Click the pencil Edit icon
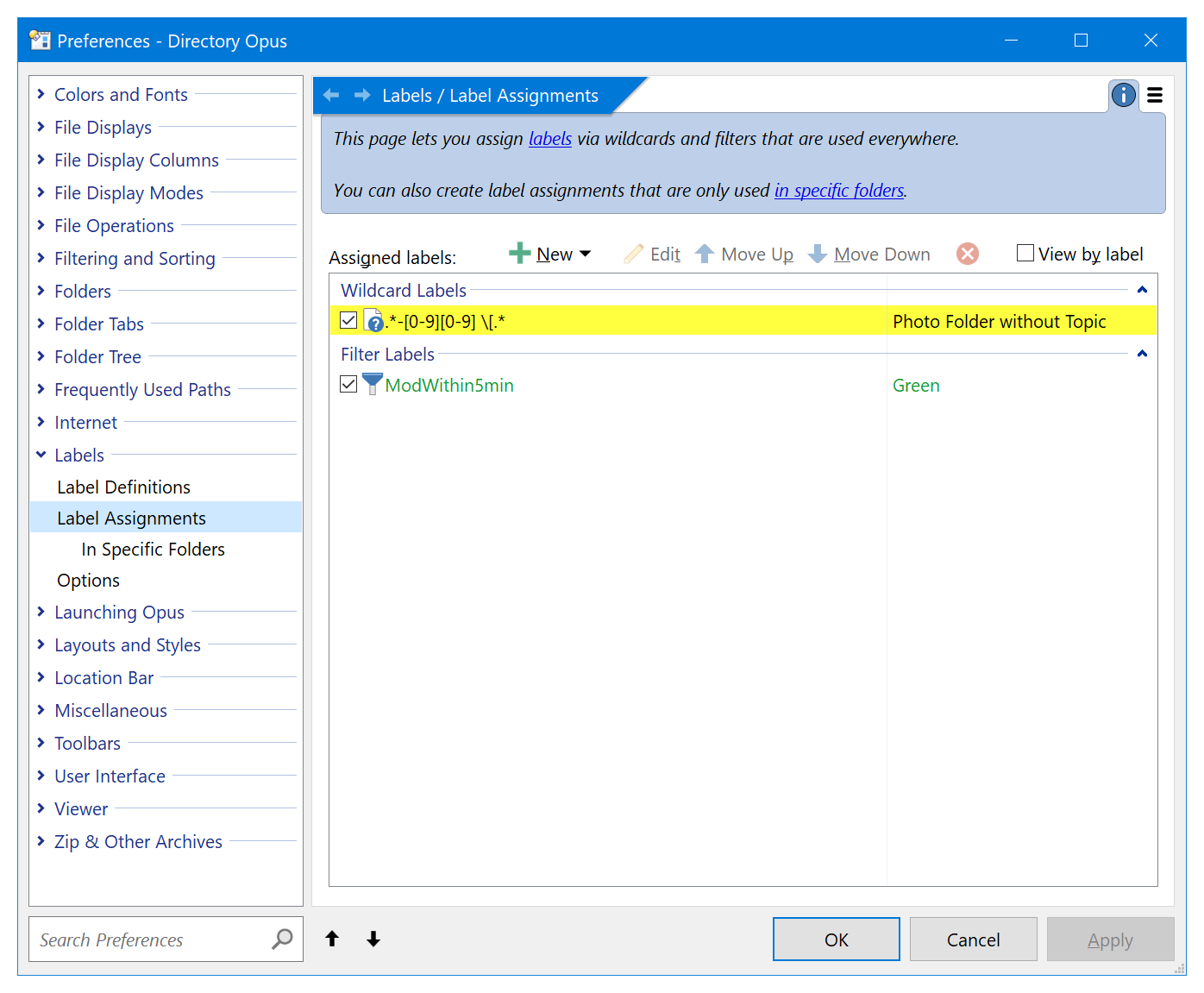1204x993 pixels. tap(634, 254)
